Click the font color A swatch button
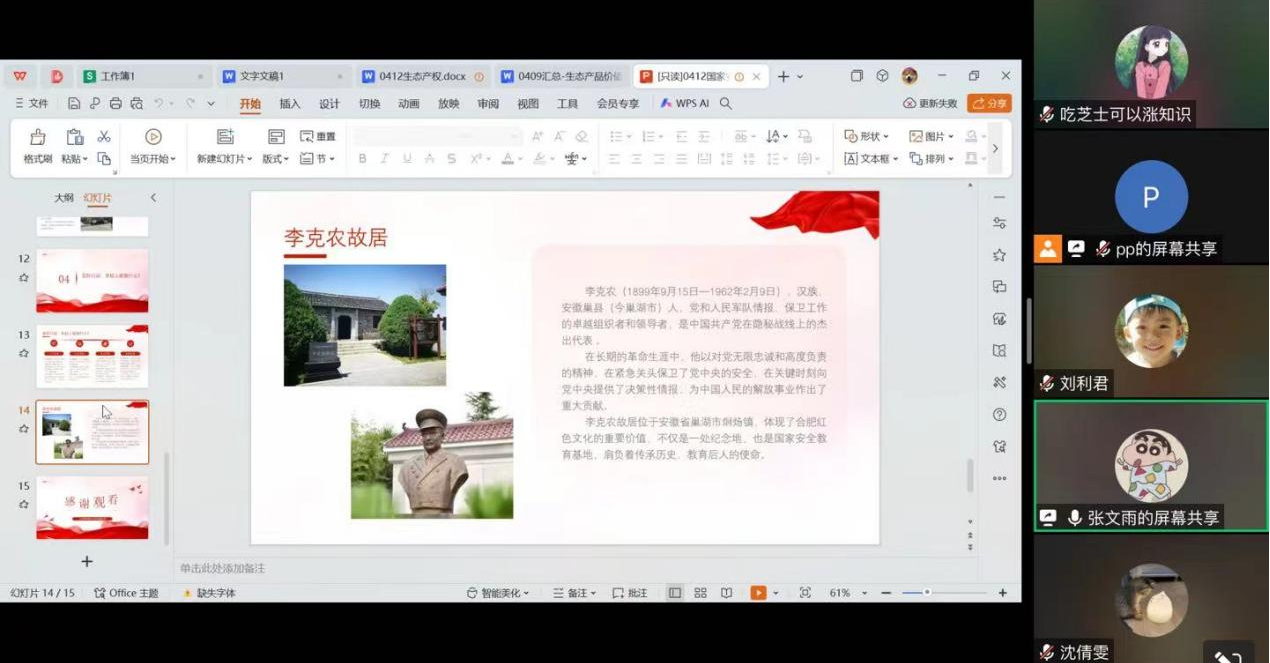1270x663 pixels. click(507, 159)
